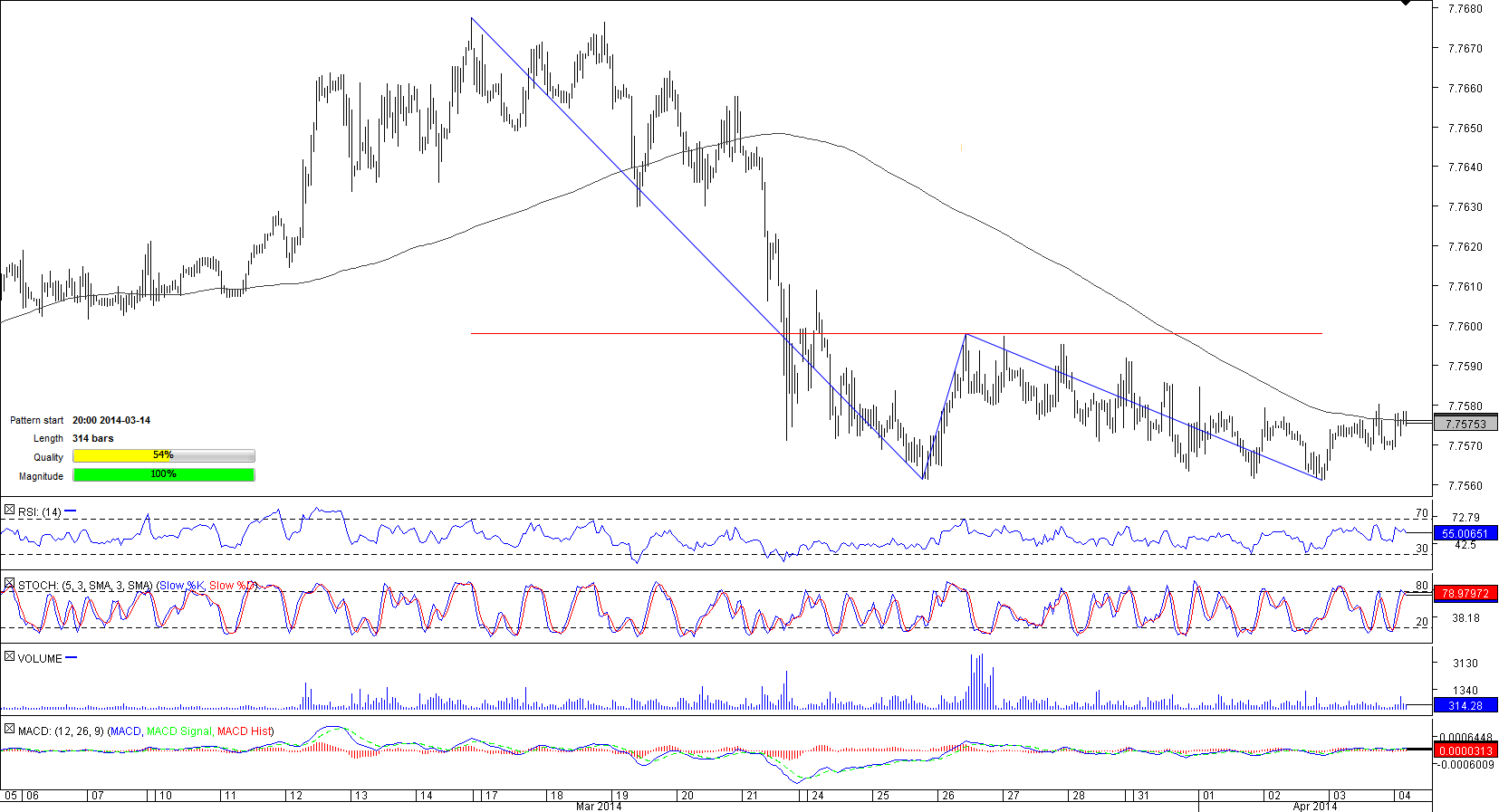
Task: Select the Slow %K legend label
Action: tap(182, 586)
